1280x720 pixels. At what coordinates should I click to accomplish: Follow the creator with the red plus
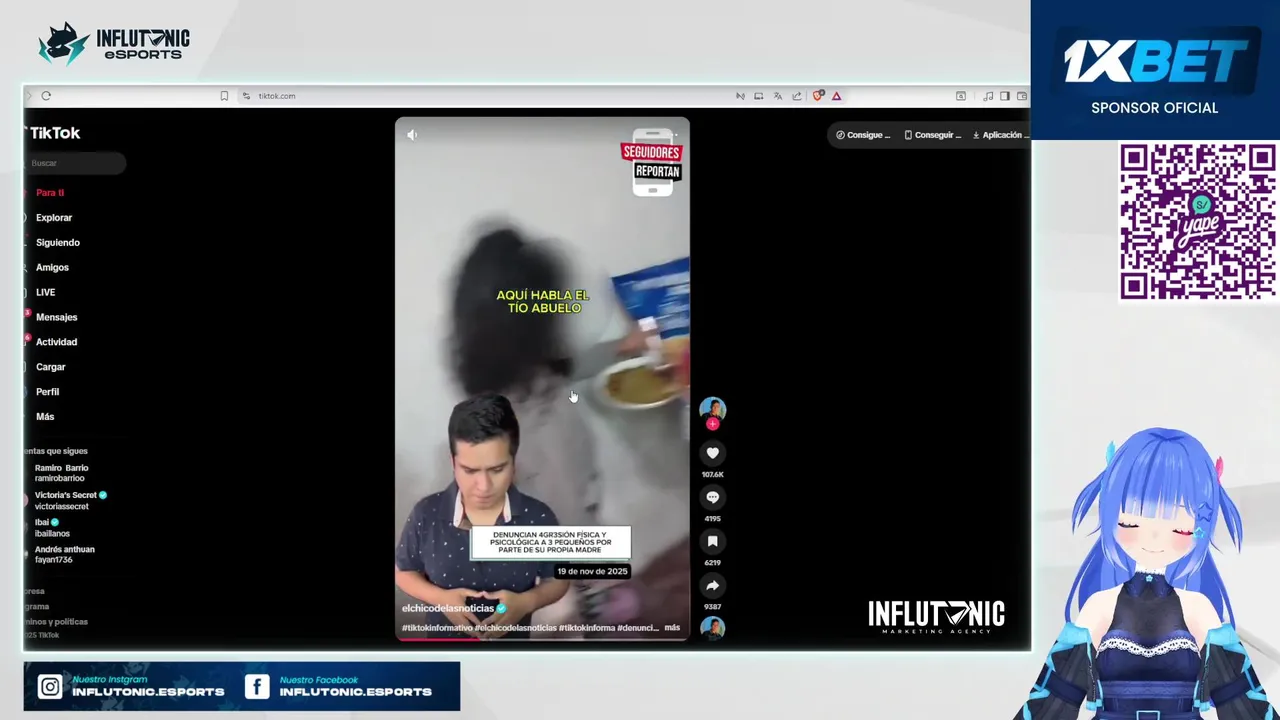pos(712,424)
